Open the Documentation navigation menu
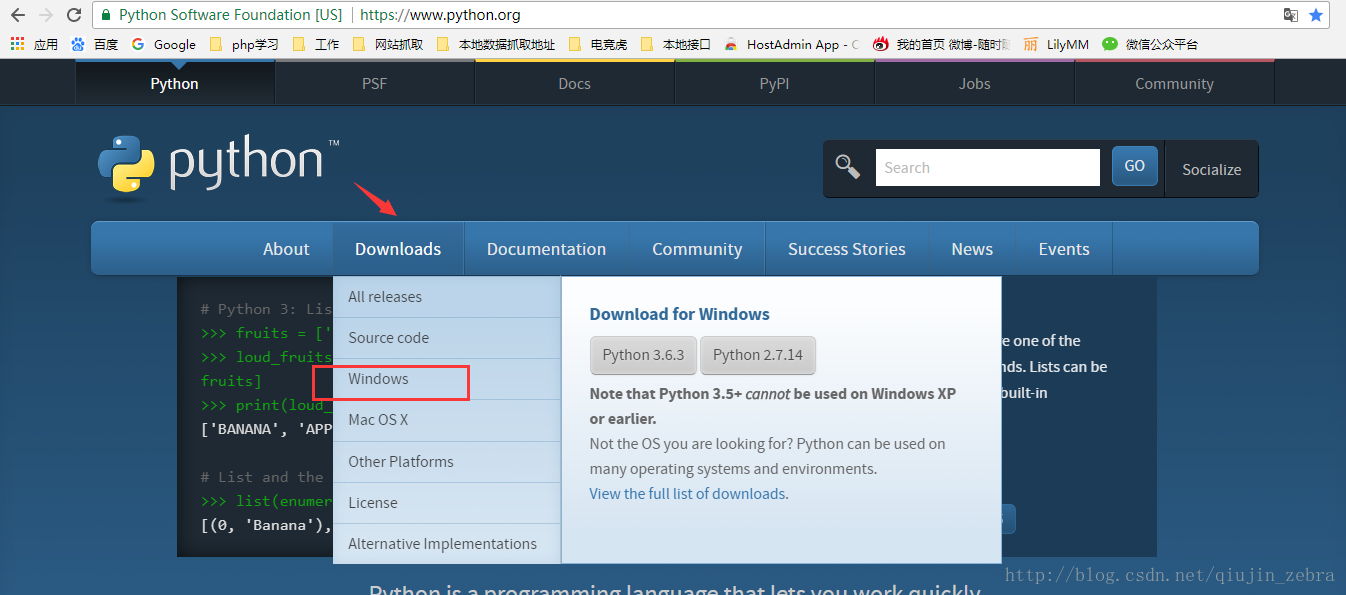This screenshot has width=1346, height=595. 546,249
